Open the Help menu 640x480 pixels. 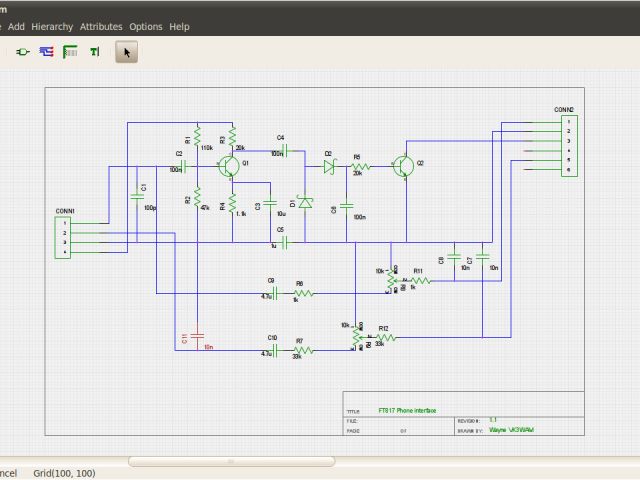tap(179, 26)
